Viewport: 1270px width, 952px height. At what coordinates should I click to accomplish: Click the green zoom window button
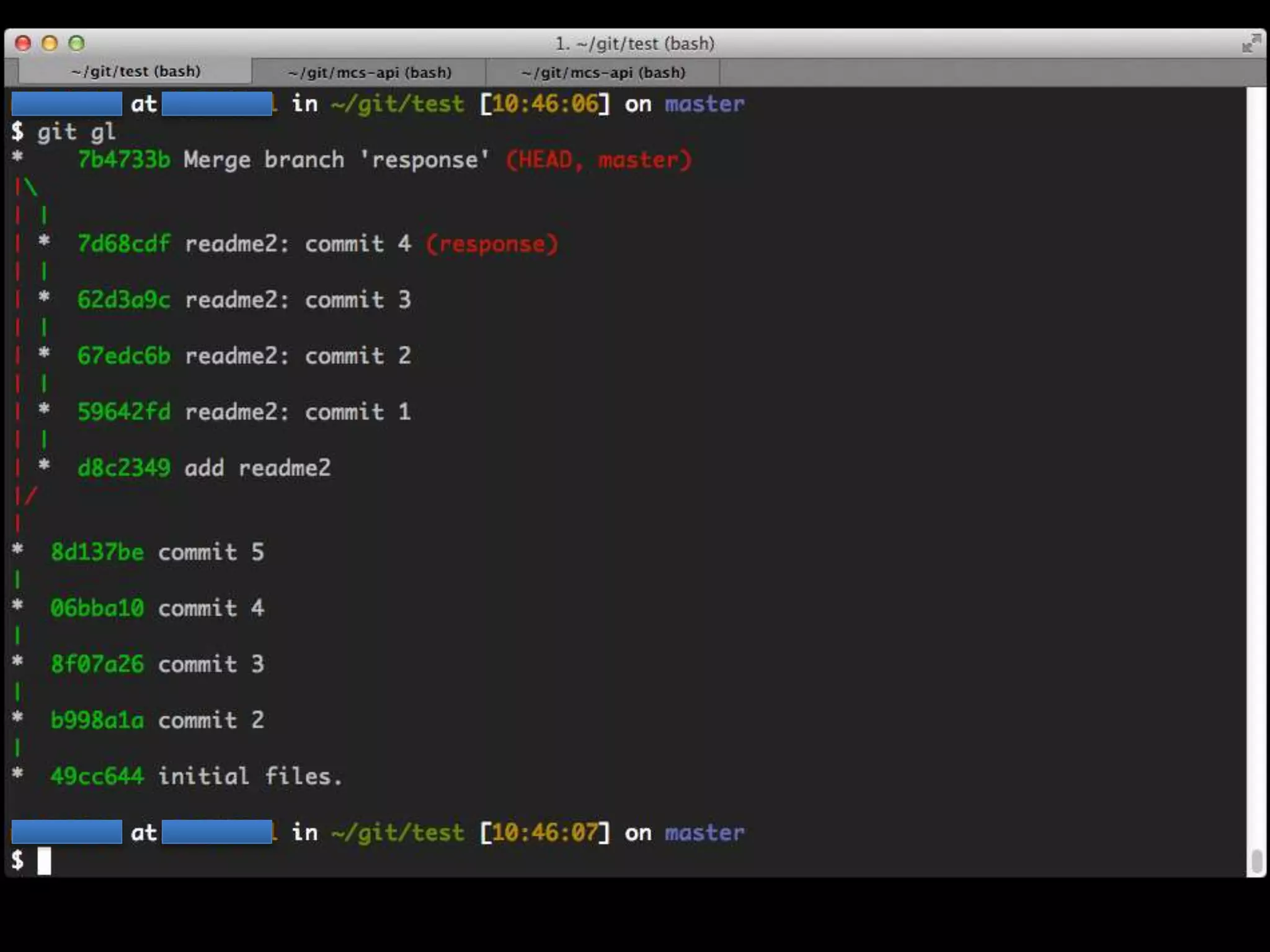click(x=76, y=43)
